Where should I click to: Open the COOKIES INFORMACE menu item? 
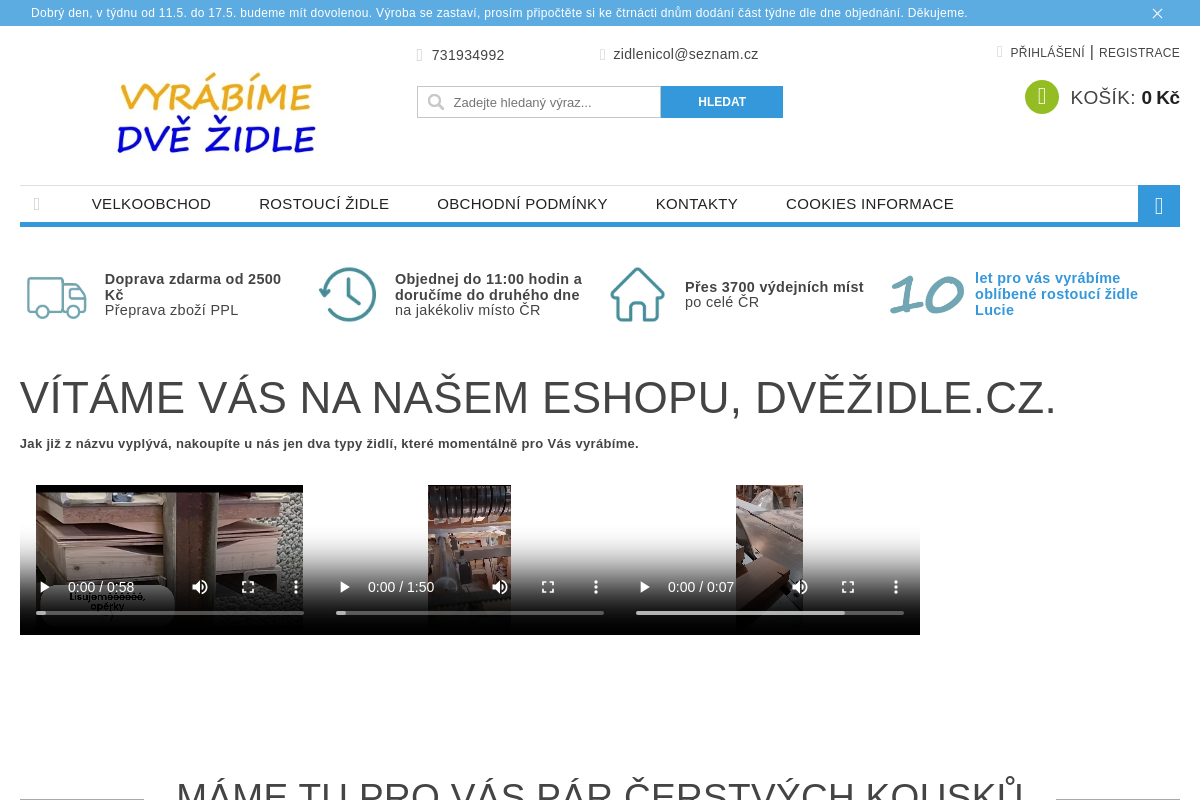(x=870, y=204)
